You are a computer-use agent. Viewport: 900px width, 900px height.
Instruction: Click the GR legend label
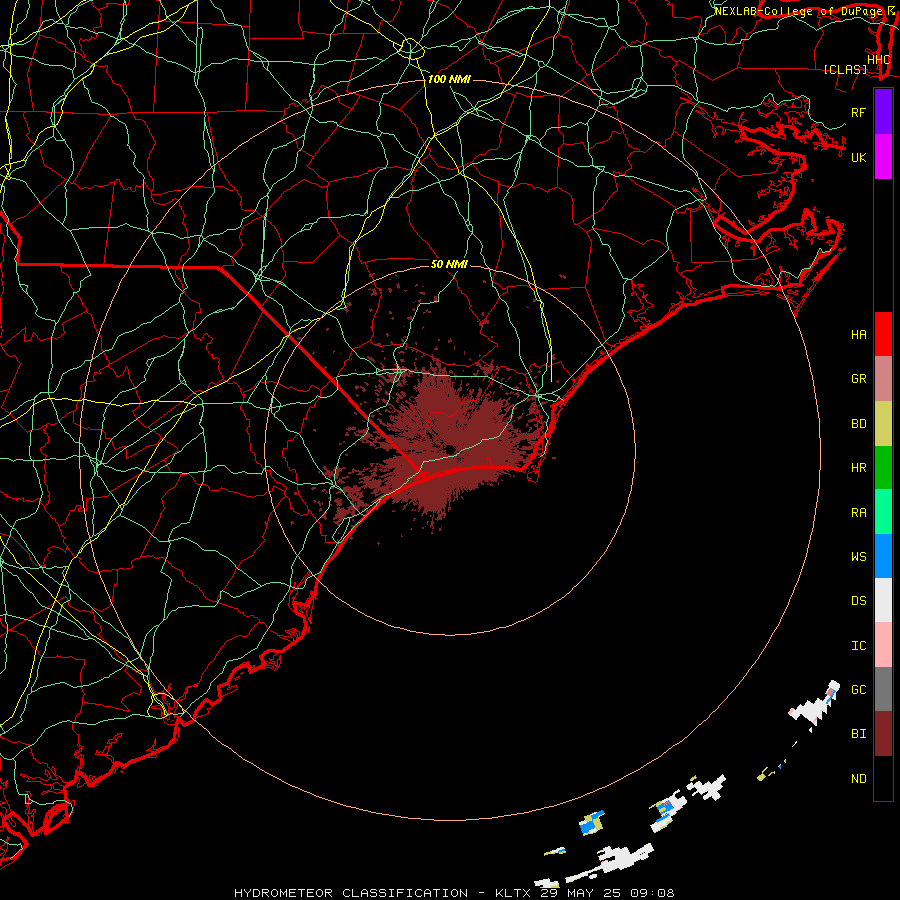[858, 379]
